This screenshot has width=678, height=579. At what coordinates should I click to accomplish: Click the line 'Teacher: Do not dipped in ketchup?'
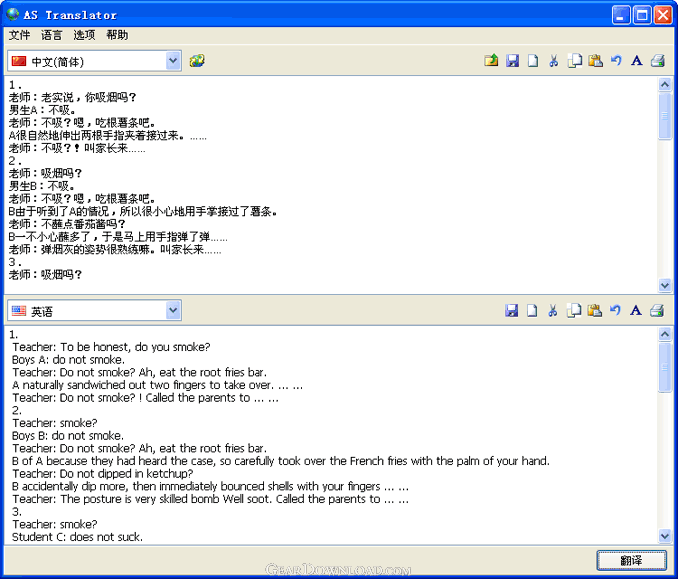pyautogui.click(x=102, y=474)
